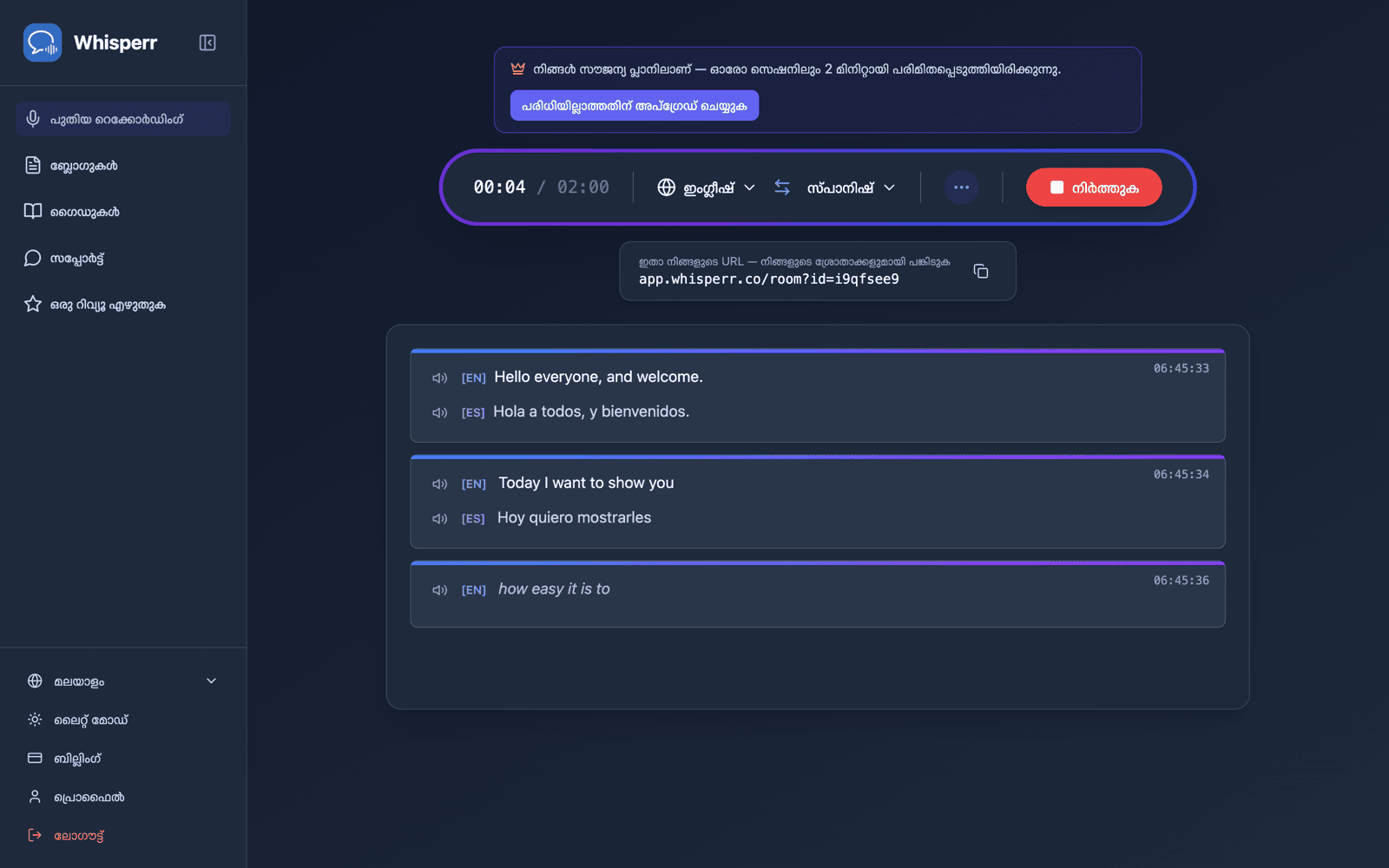The image size is (1389, 868).
Task: Open the ബ്ലോഗുകൾ sidebar item
Action: coord(122,165)
